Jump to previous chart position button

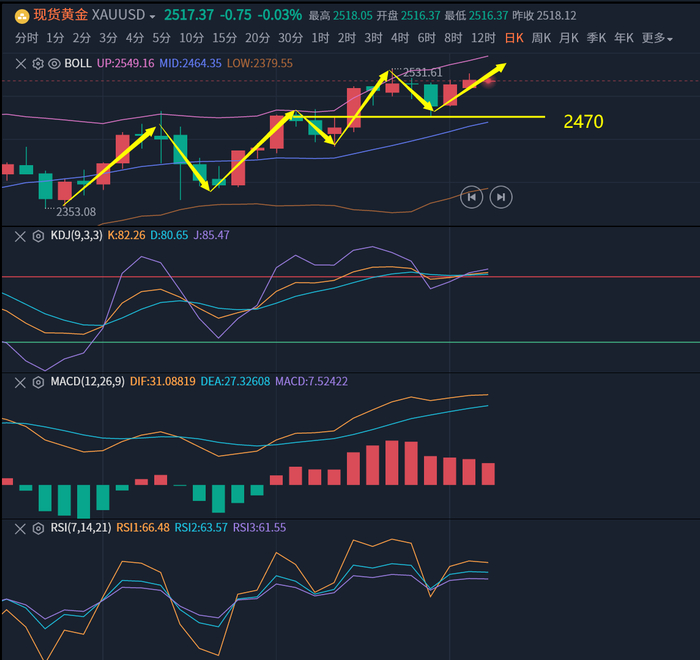(x=471, y=197)
